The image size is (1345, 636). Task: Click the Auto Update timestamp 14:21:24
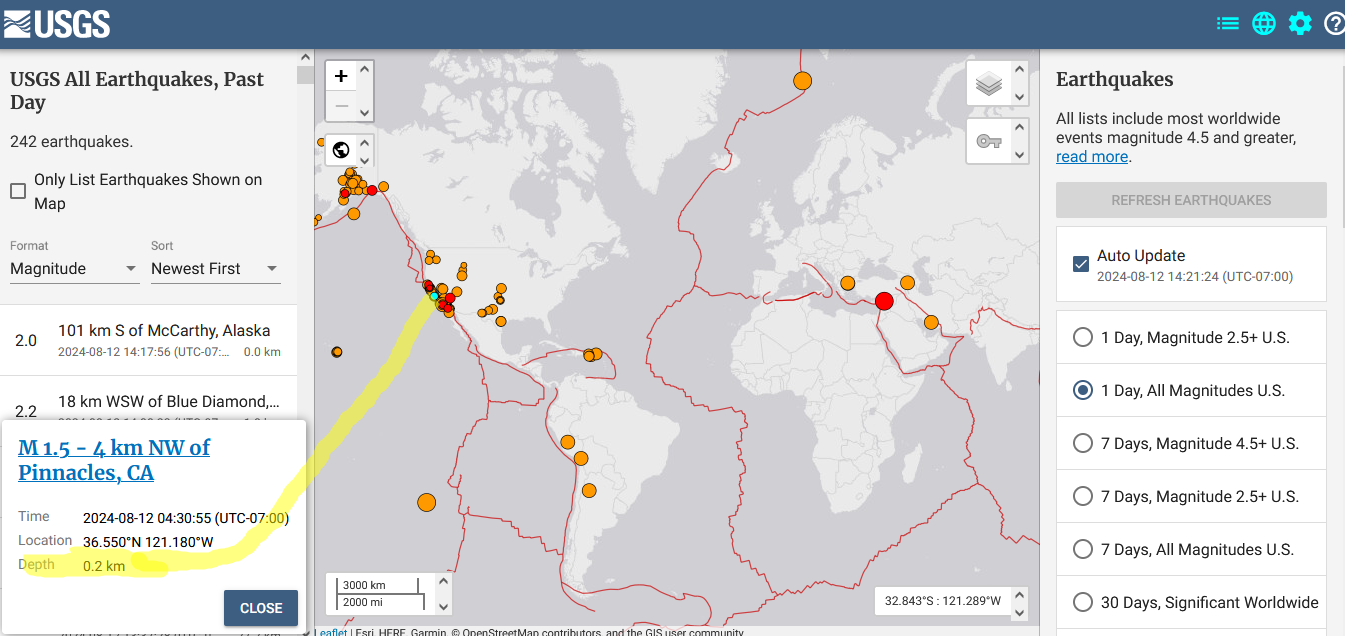[1195, 277]
